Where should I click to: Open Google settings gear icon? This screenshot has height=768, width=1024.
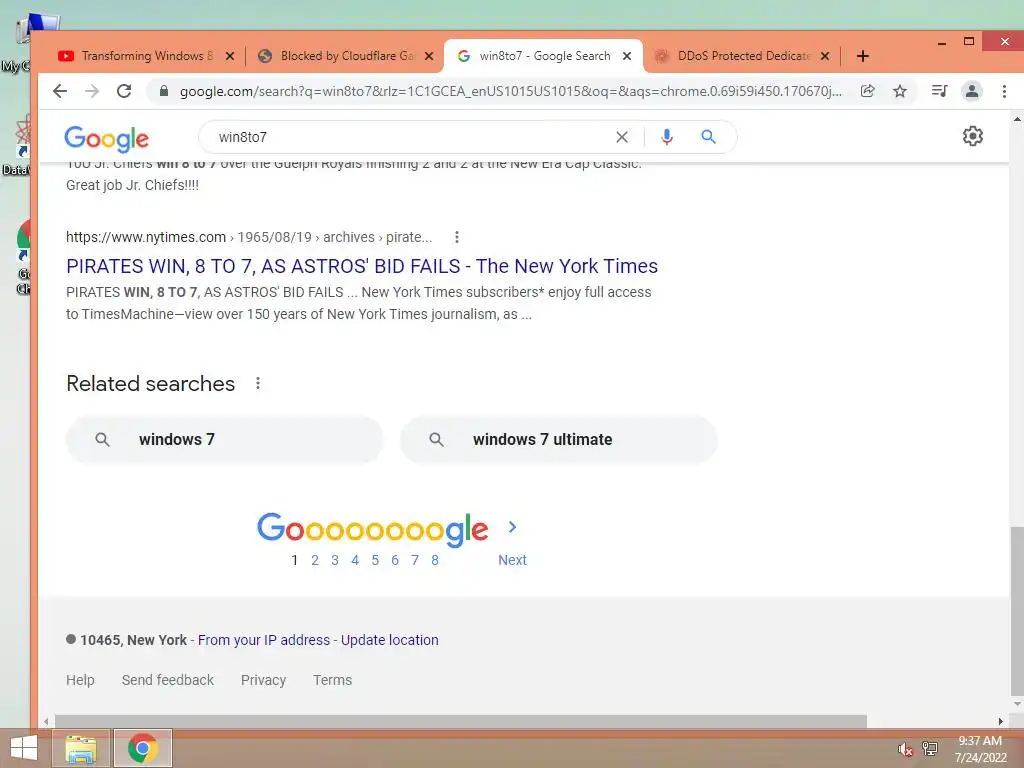(x=972, y=136)
